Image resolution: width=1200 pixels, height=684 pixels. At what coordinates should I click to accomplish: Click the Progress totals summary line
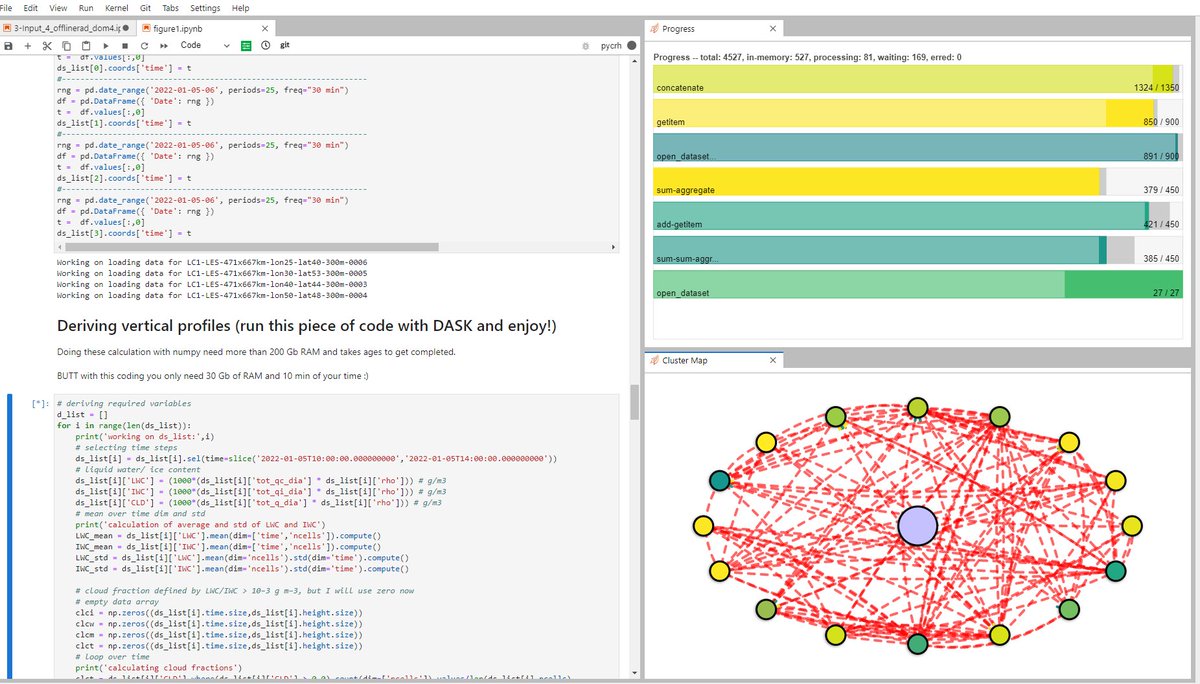click(807, 57)
